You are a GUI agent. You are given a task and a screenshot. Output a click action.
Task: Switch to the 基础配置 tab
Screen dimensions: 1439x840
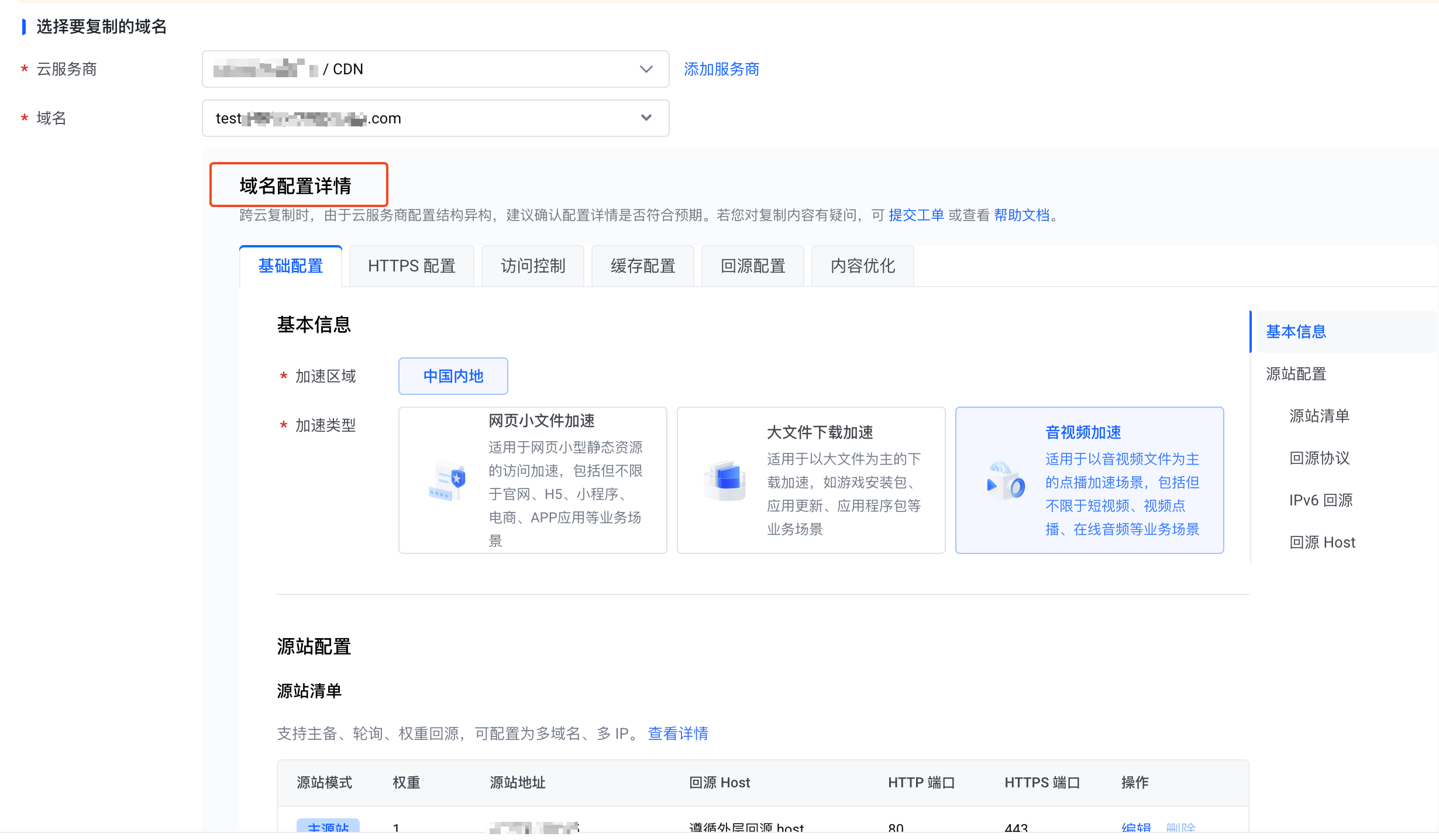[291, 266]
